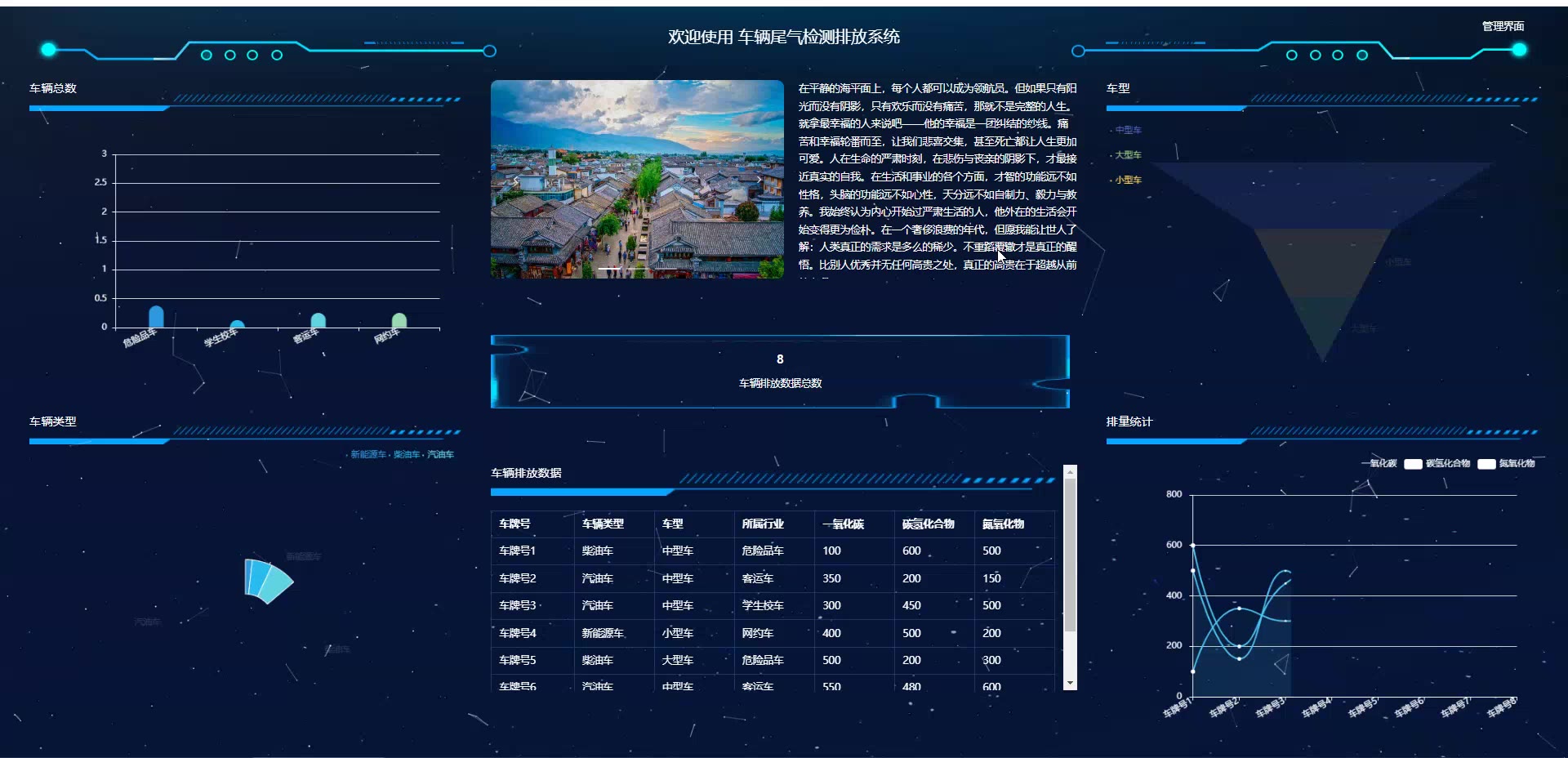The height and width of the screenshot is (758, 1568).
Task: Toggle 汽油车 legend in pie chart
Action: point(439,454)
